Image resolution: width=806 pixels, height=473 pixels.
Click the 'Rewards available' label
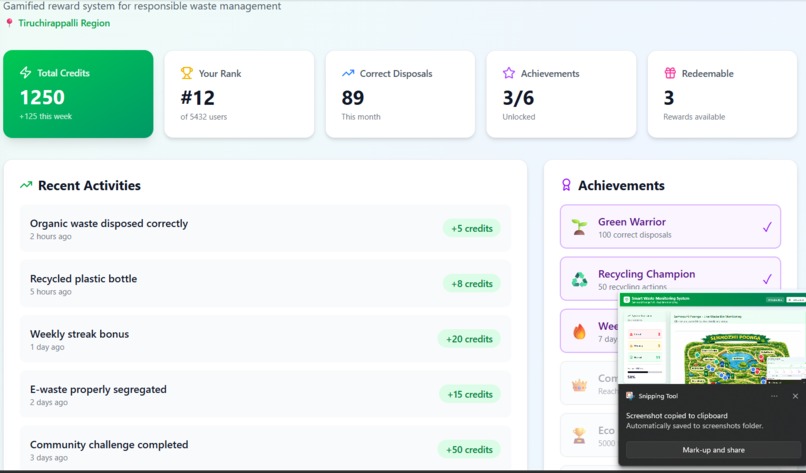point(694,117)
